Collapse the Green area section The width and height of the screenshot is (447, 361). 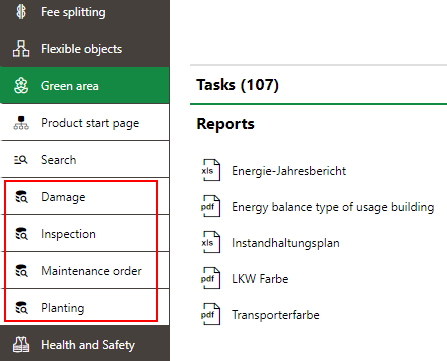coord(85,85)
